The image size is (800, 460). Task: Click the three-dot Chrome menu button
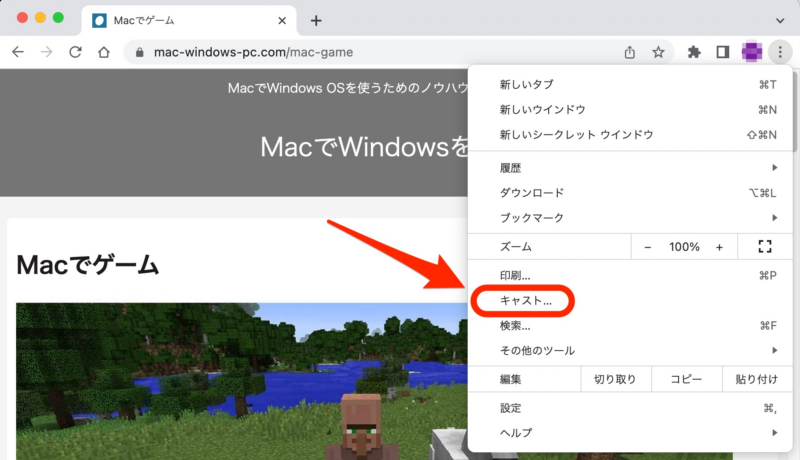pos(780,52)
